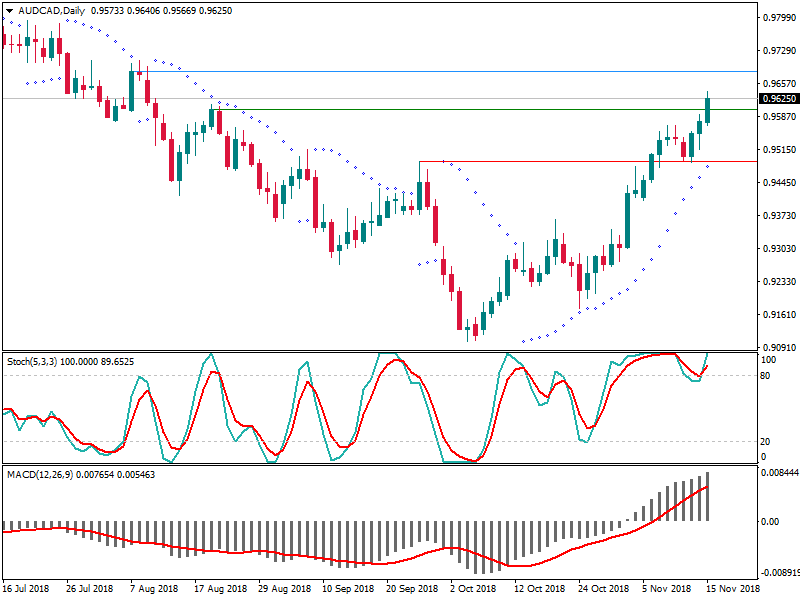Click the 5 Nov 2018 date label
Image resolution: width=800 pixels, height=600 pixels.
click(667, 588)
